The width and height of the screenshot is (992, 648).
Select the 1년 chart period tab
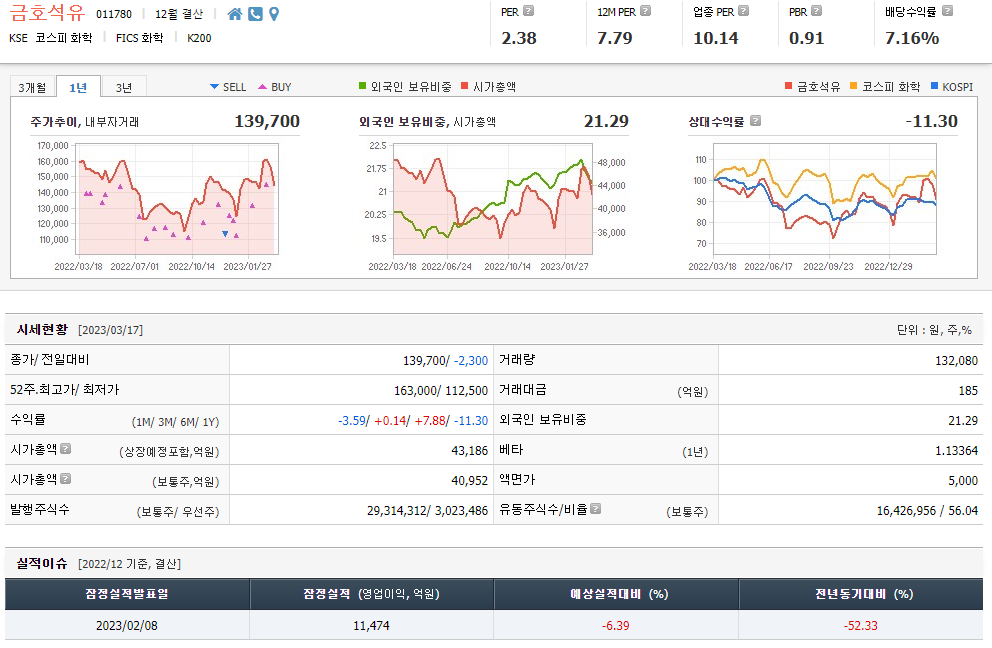78,87
